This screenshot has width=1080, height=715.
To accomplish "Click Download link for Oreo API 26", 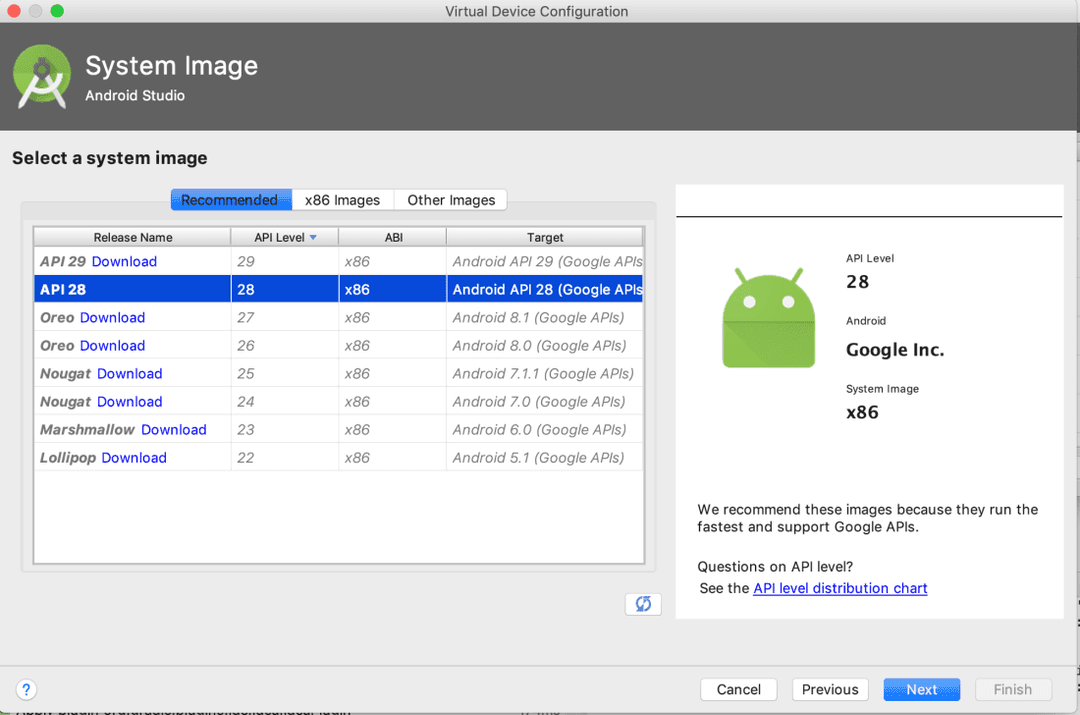I will tap(112, 346).
